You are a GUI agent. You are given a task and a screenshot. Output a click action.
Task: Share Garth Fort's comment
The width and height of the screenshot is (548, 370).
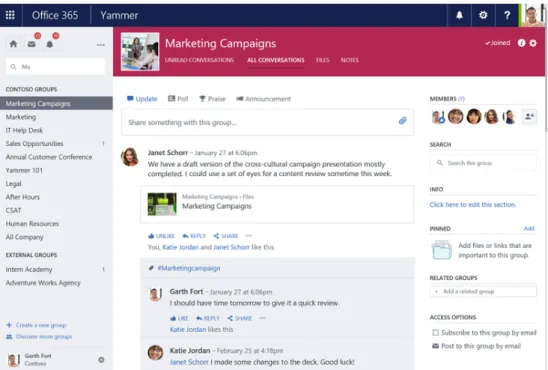[x=240, y=318]
